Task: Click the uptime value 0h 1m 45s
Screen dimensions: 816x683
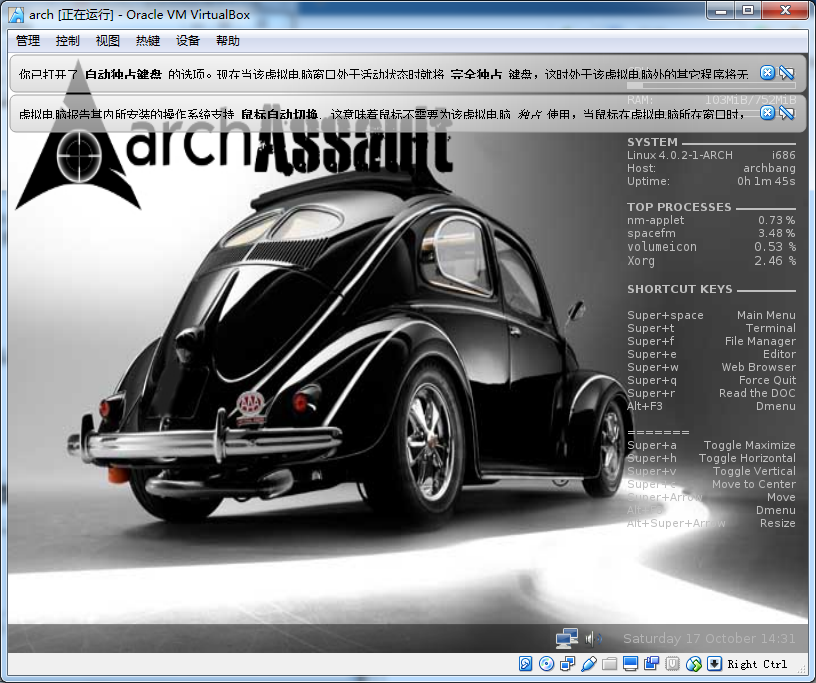Action: (x=766, y=181)
